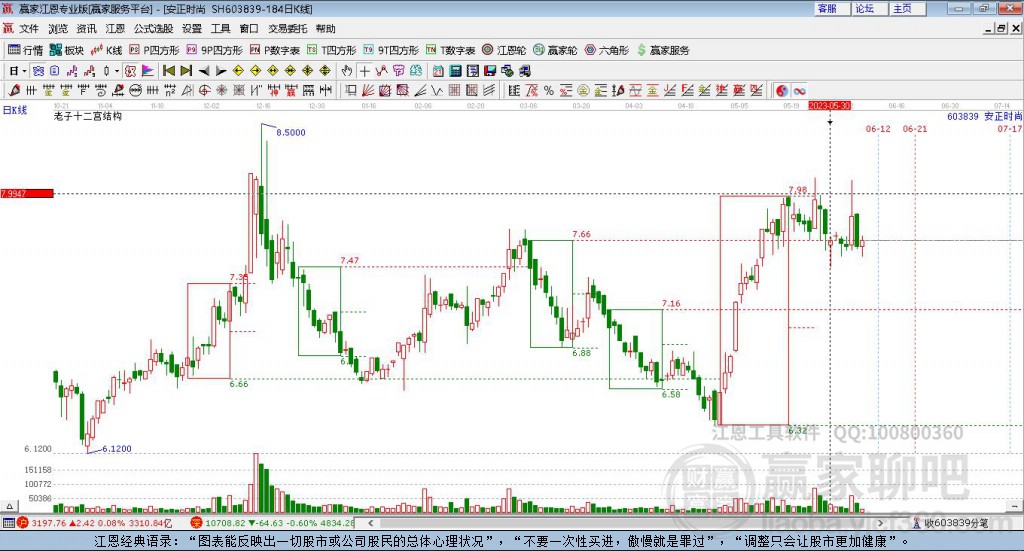Click Shanghai index 3197.76 status entry
This screenshot has height=551, width=1024.
pos(94,523)
